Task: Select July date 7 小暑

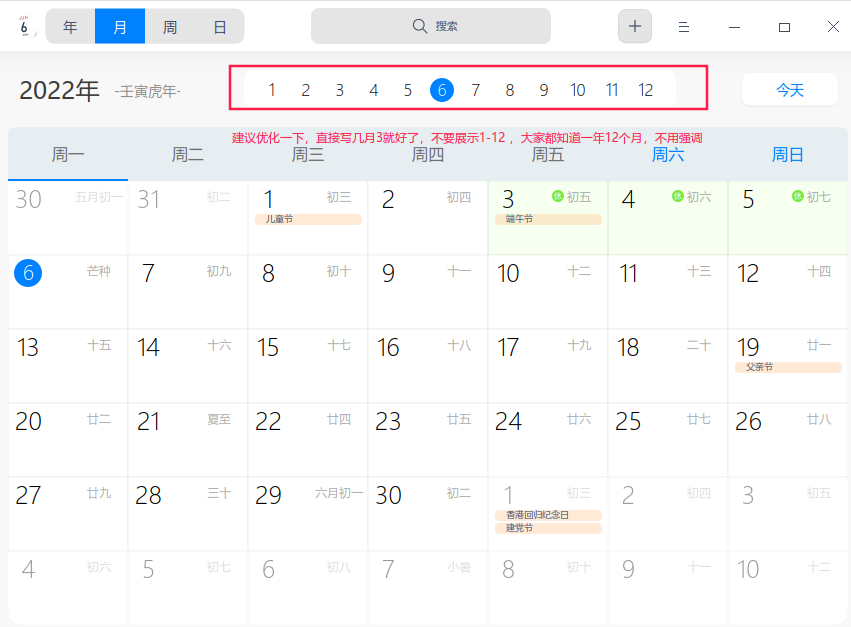Action: click(x=428, y=588)
